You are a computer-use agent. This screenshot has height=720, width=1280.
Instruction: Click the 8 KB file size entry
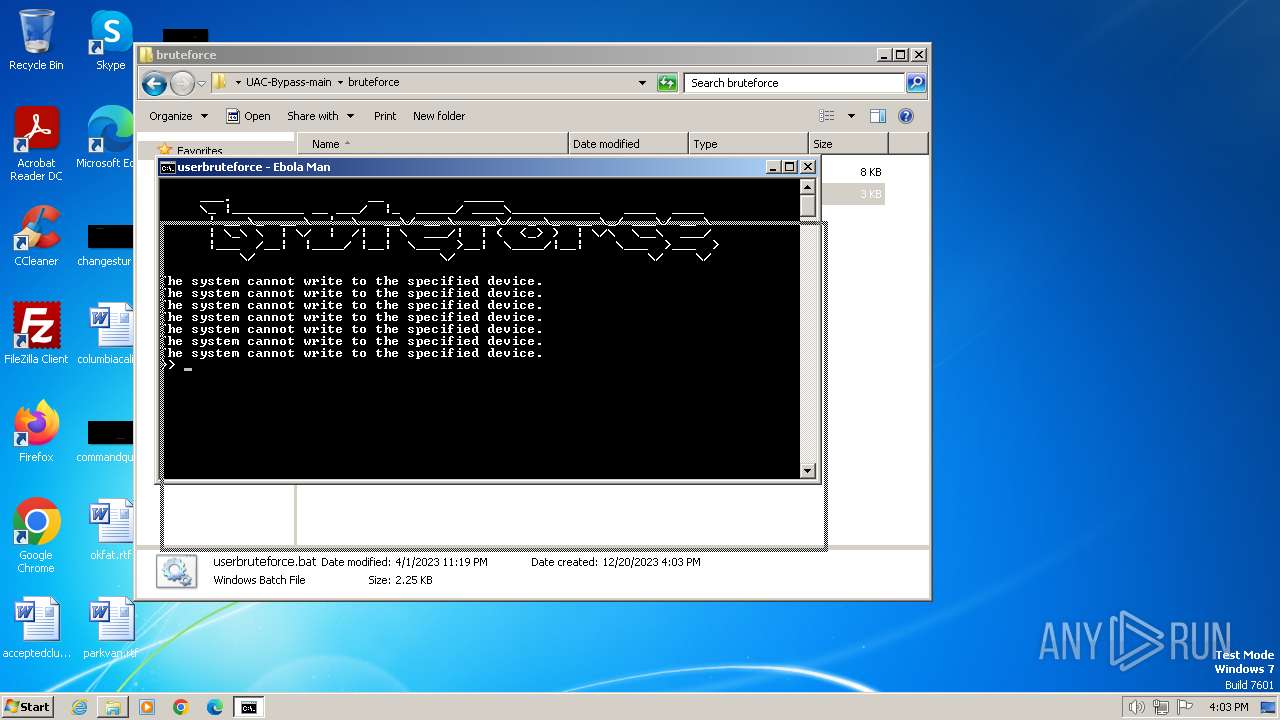(870, 172)
